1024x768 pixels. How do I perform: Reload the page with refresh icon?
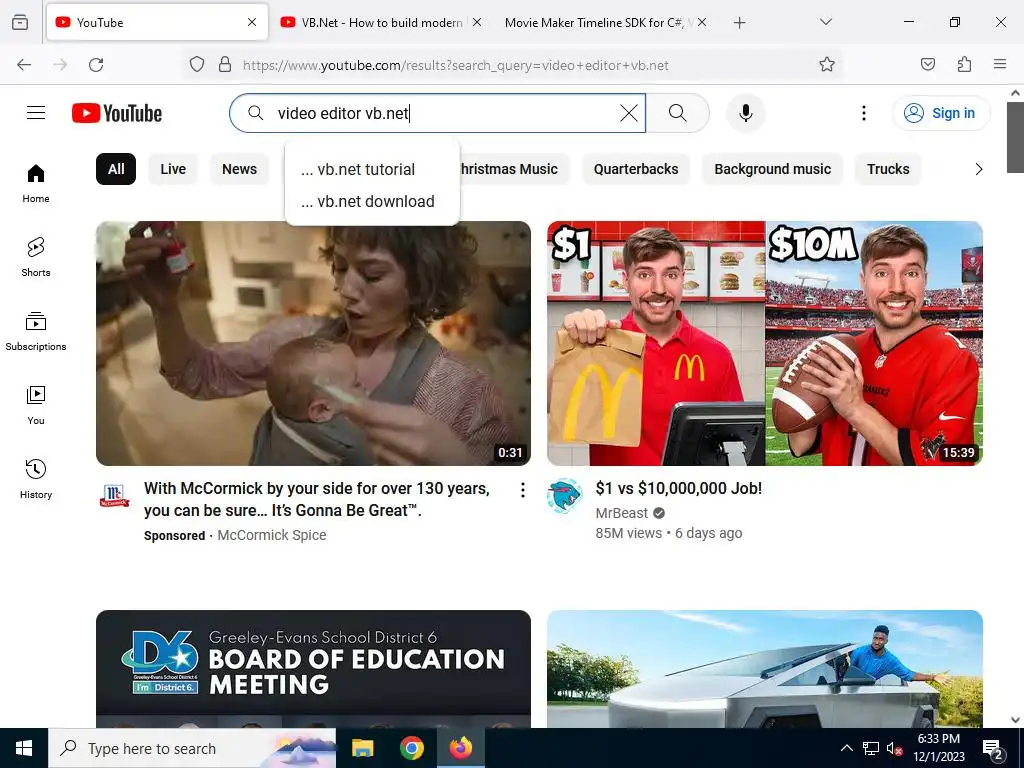(96, 65)
